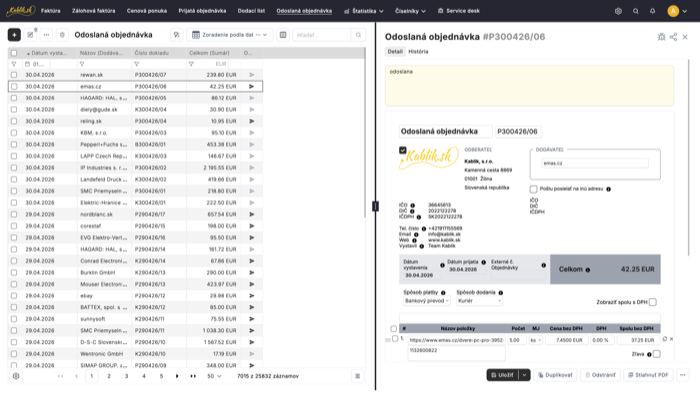The image size is (700, 393).
Task: Toggle the Zľava checkbox
Action: pos(657,354)
